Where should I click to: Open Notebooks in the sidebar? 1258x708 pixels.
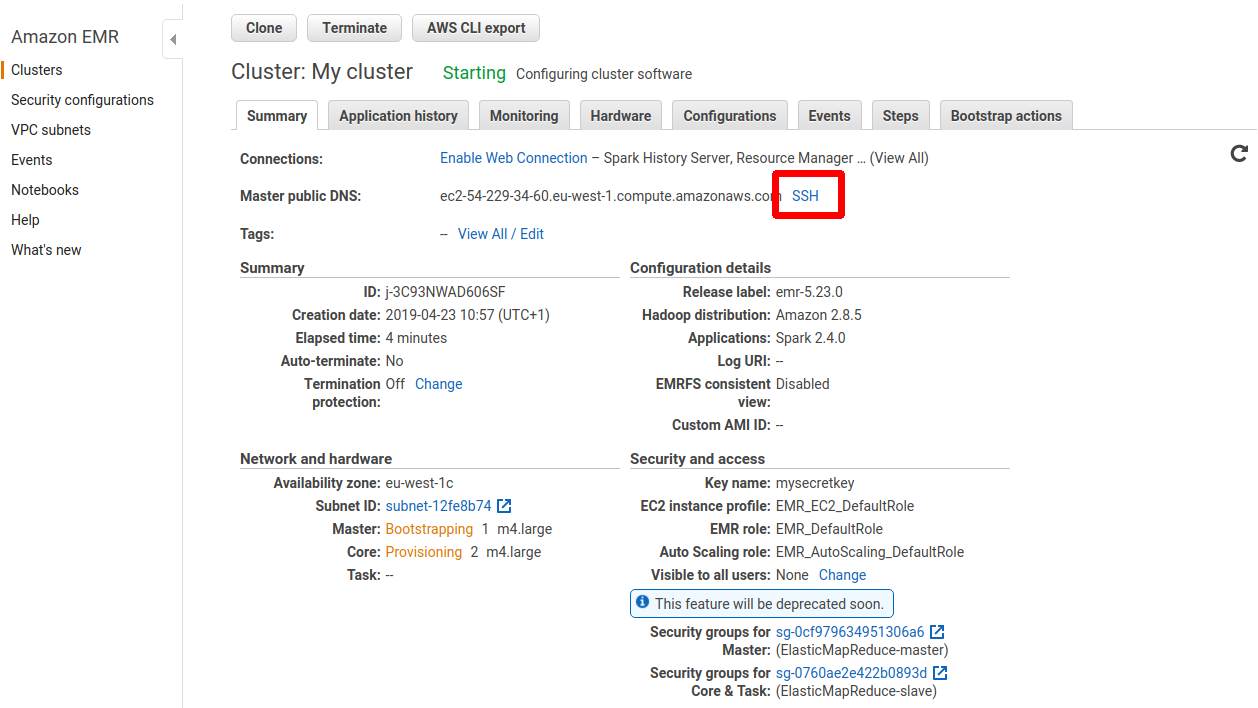pyautogui.click(x=45, y=190)
